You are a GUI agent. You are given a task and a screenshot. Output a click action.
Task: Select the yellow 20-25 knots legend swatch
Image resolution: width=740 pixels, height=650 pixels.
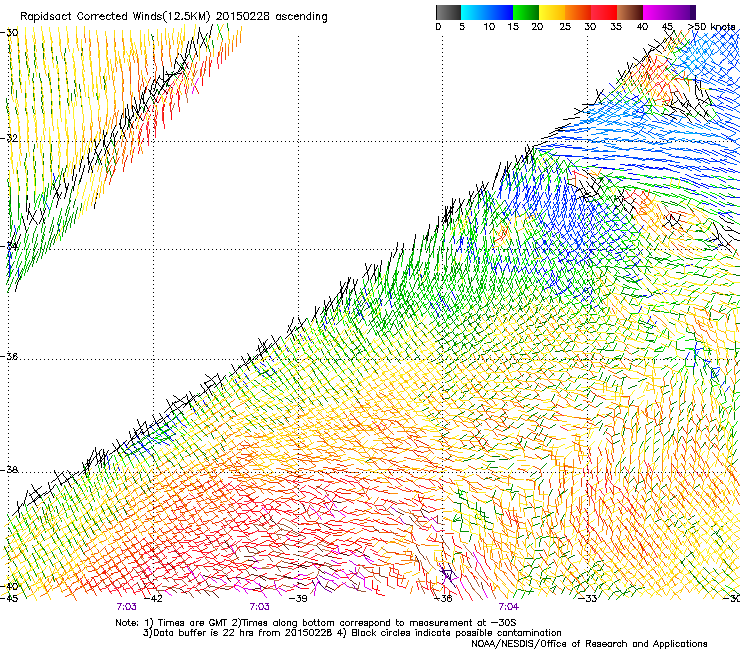tap(552, 12)
